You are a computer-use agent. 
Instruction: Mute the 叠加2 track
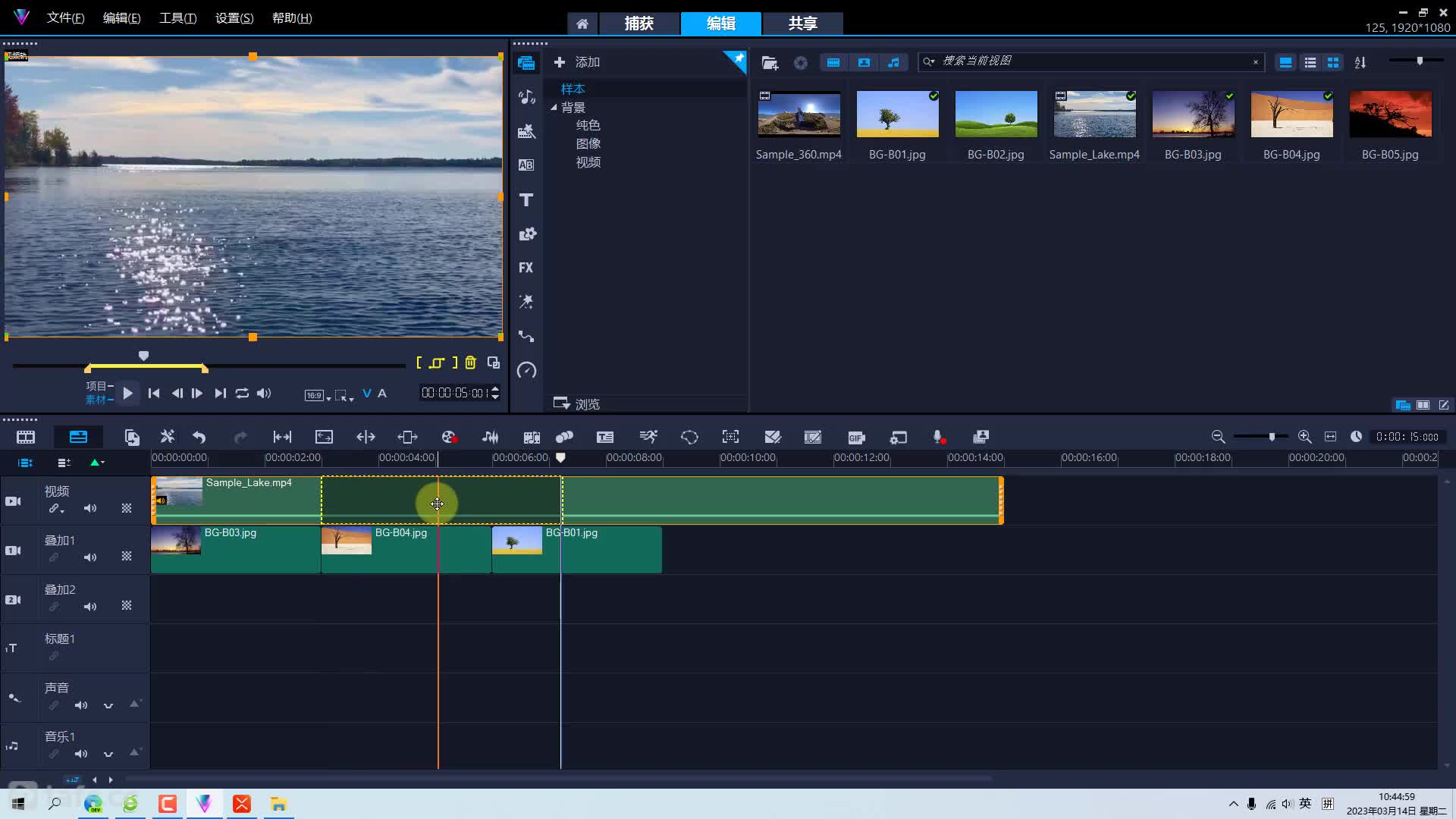90,607
